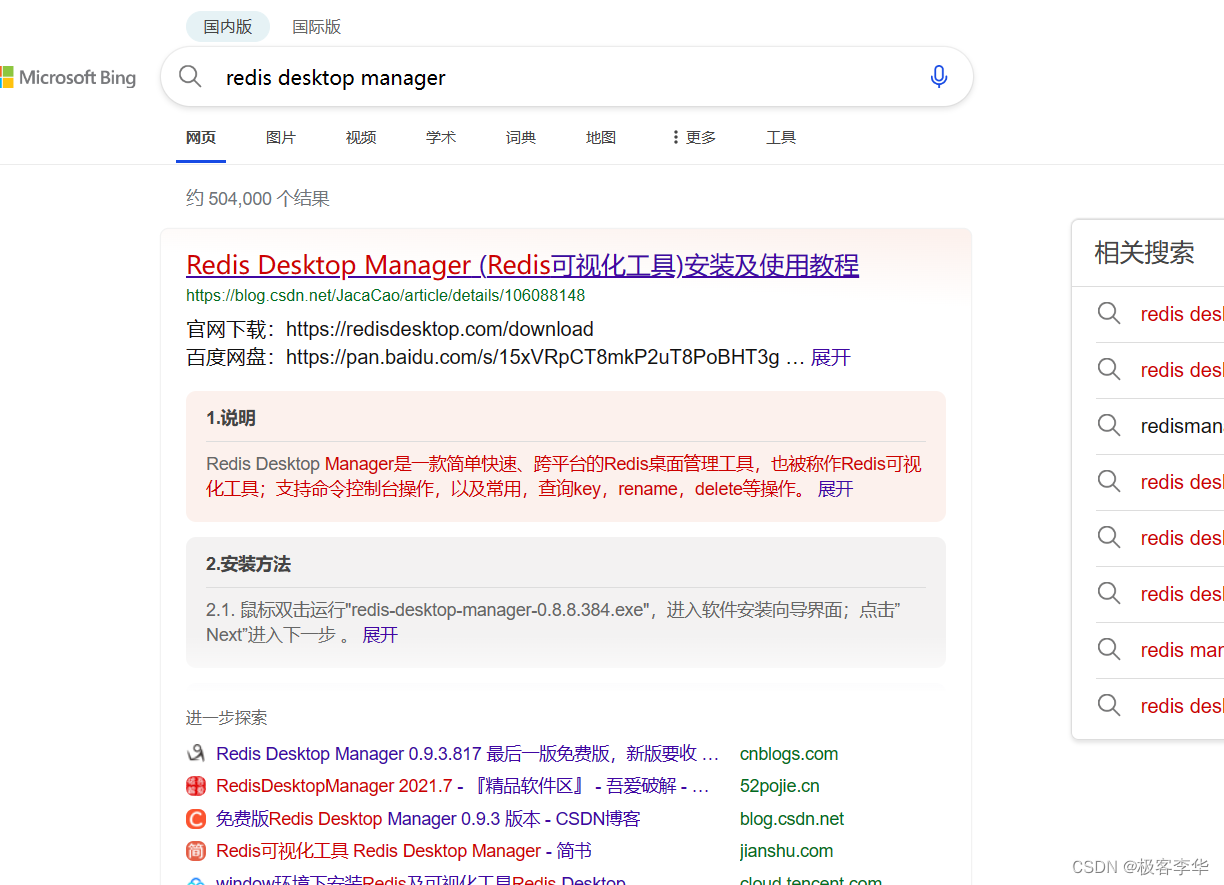
Task: Click the 约 504,000 个结果 count text
Action: click(x=258, y=198)
